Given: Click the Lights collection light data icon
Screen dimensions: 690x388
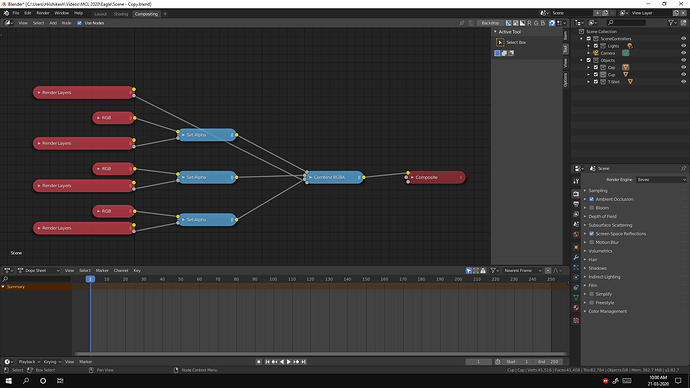Looking at the screenshot, I should pos(630,46).
